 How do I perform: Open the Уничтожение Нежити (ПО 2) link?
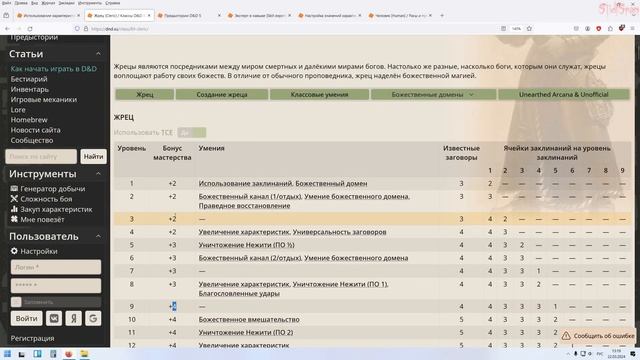point(246,333)
